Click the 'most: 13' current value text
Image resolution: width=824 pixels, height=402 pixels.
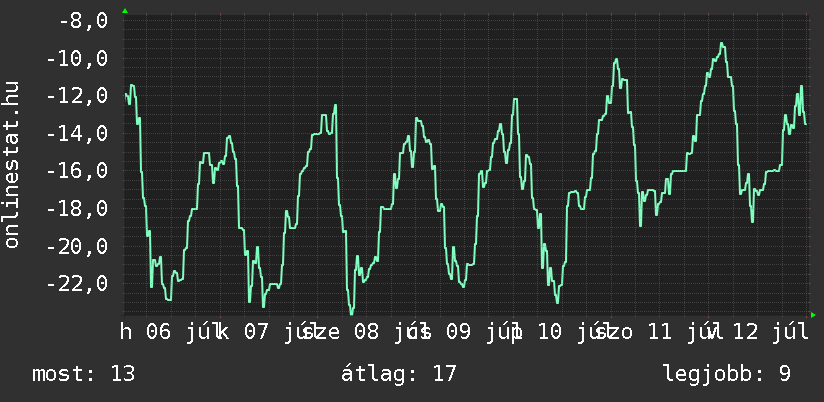coord(84,374)
